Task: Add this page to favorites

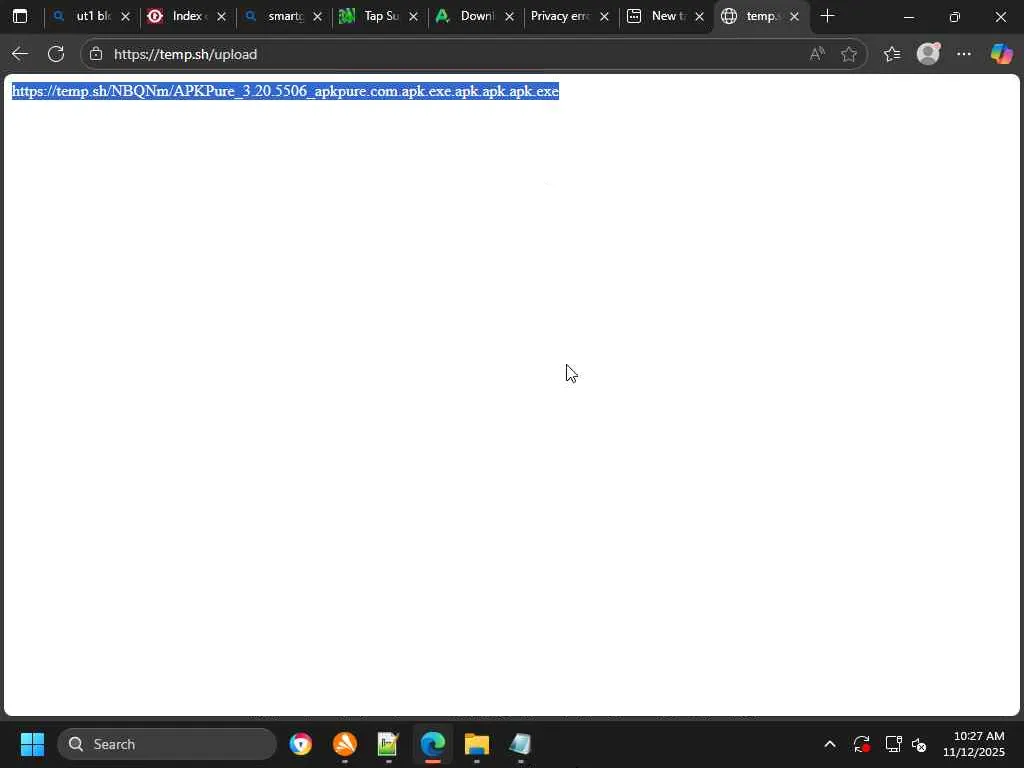Action: (x=849, y=54)
